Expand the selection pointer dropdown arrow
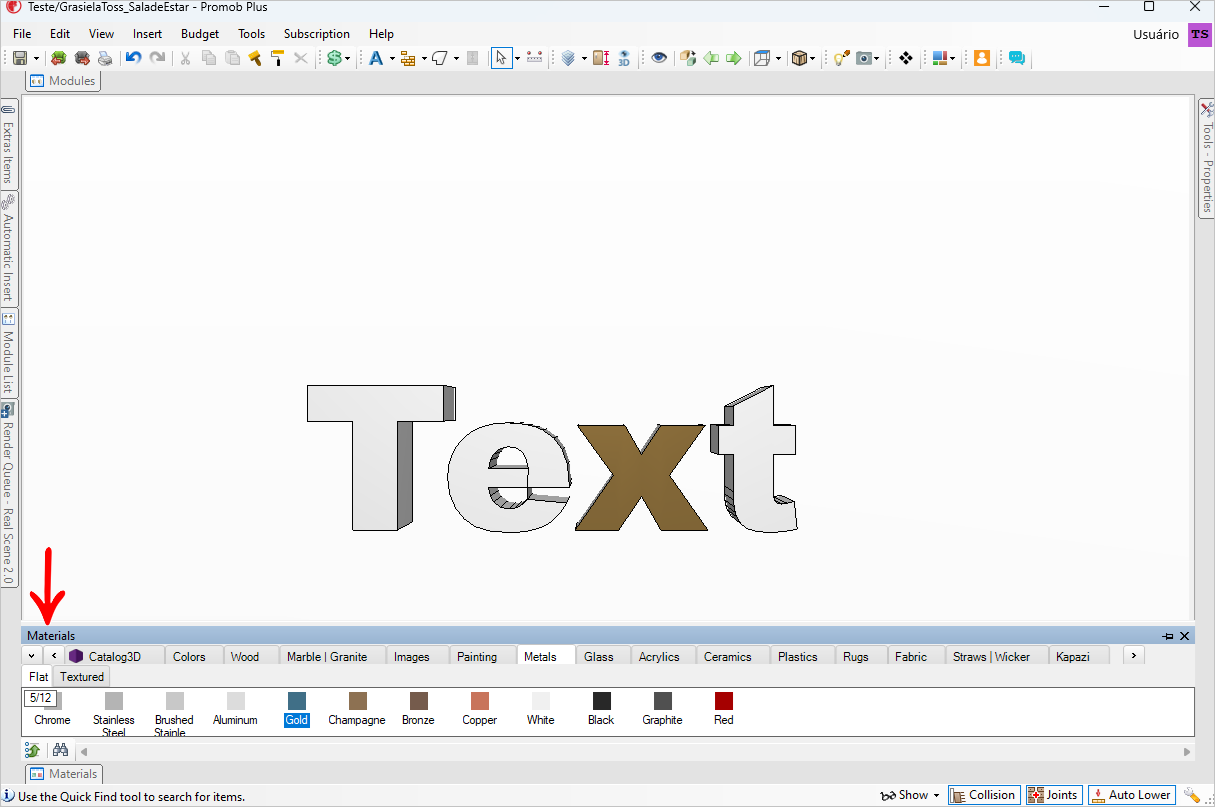The image size is (1215, 807). [517, 59]
